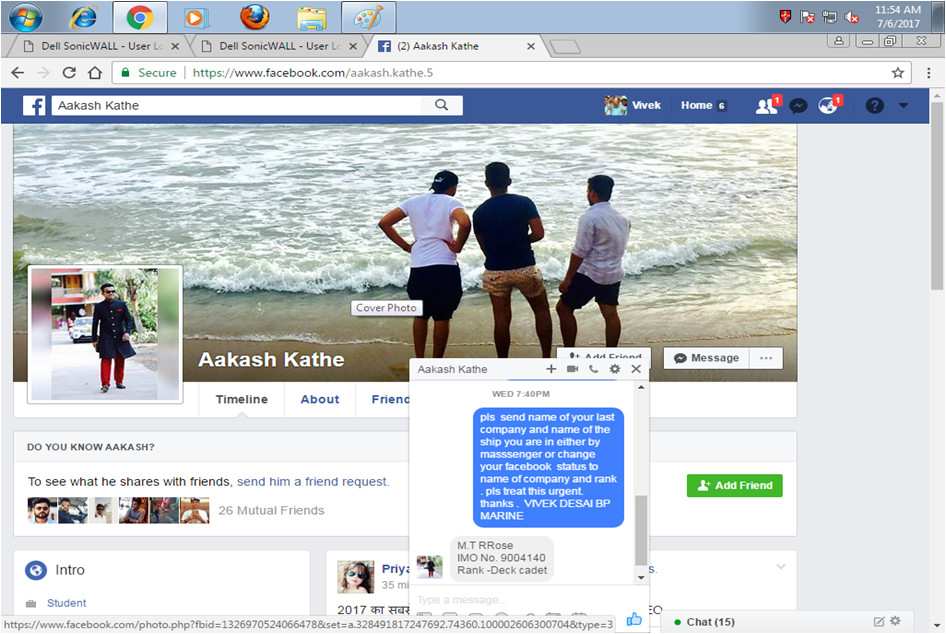Open chat options gear in Aakash chat
Viewport: 946px width, 634px height.
click(615, 369)
